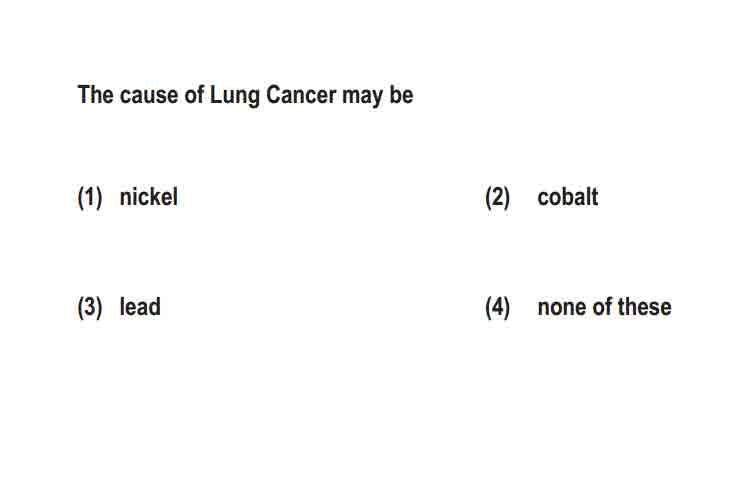
Task: Click the word 'of' in the question
Action: (x=195, y=94)
